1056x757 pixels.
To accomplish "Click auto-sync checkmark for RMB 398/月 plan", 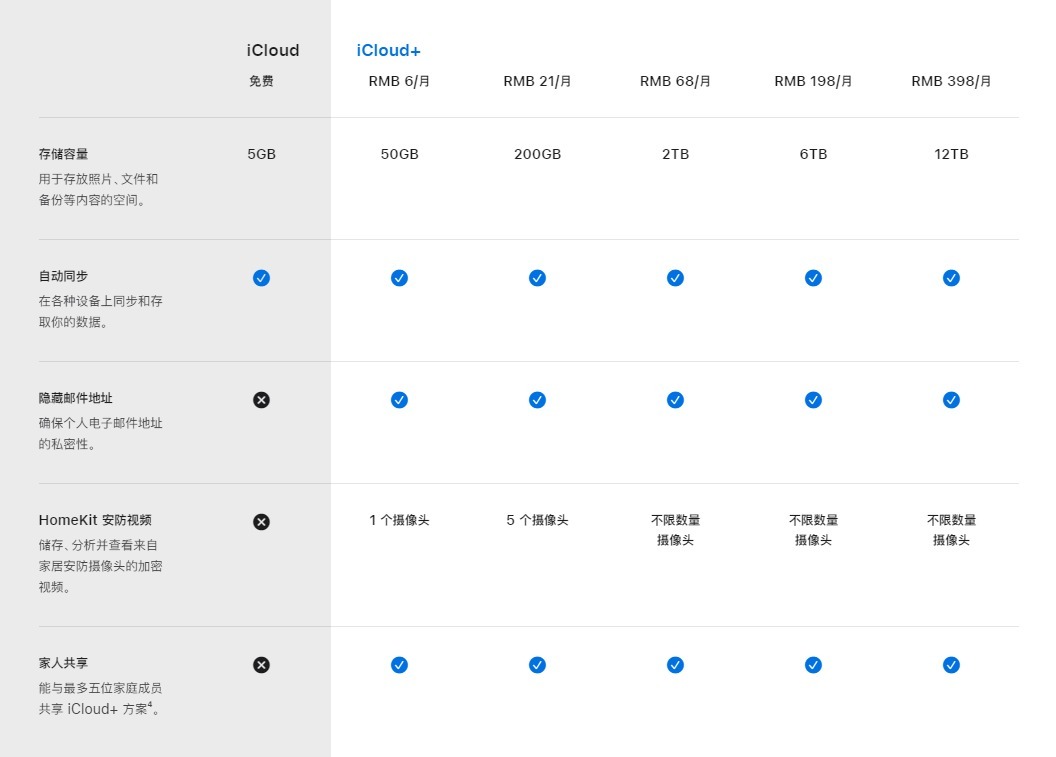I will coord(951,278).
